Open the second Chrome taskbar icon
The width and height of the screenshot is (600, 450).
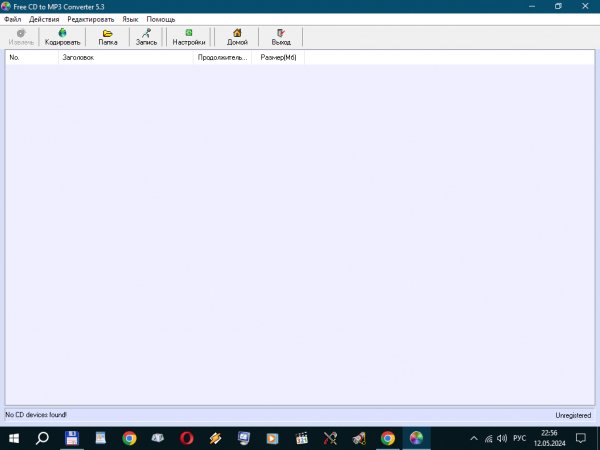point(388,438)
